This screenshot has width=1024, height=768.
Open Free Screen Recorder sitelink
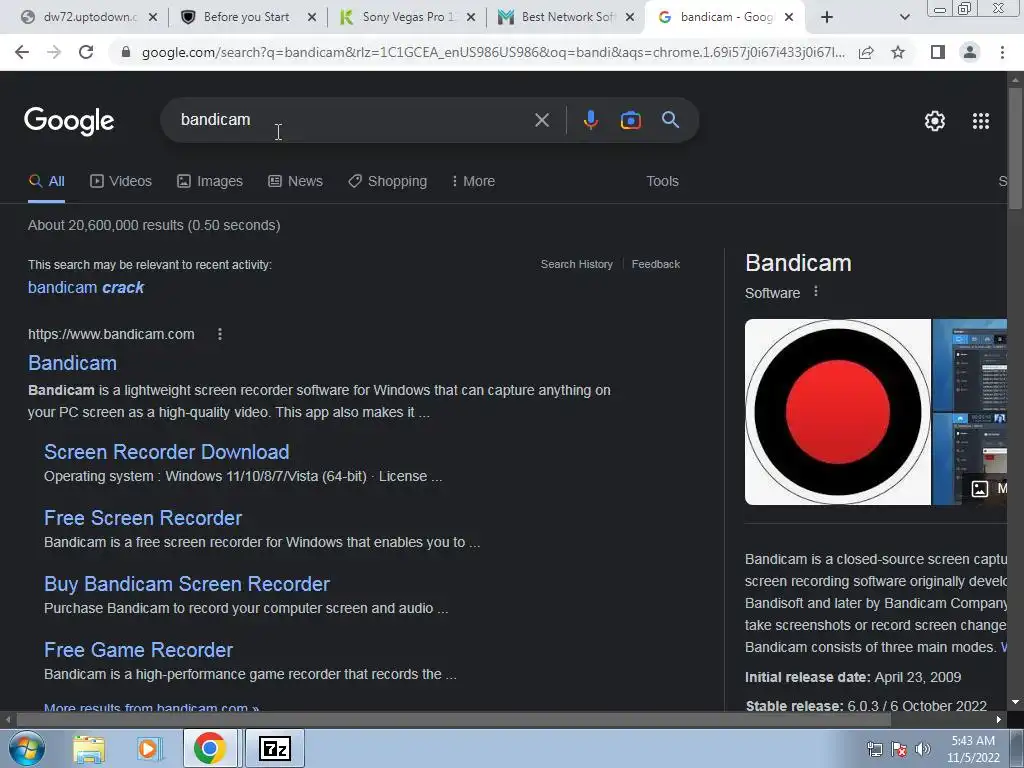[x=143, y=518]
